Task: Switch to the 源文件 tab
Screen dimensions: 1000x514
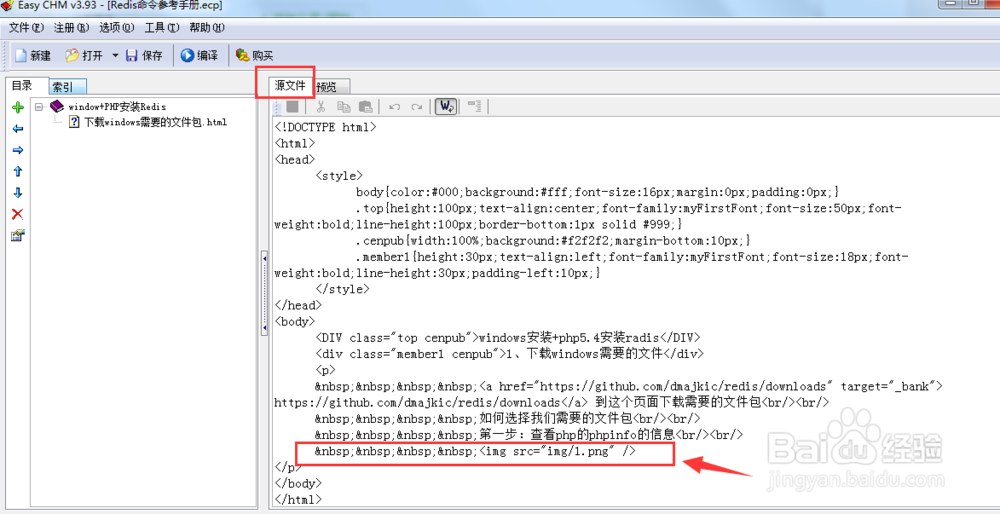Action: [x=291, y=85]
